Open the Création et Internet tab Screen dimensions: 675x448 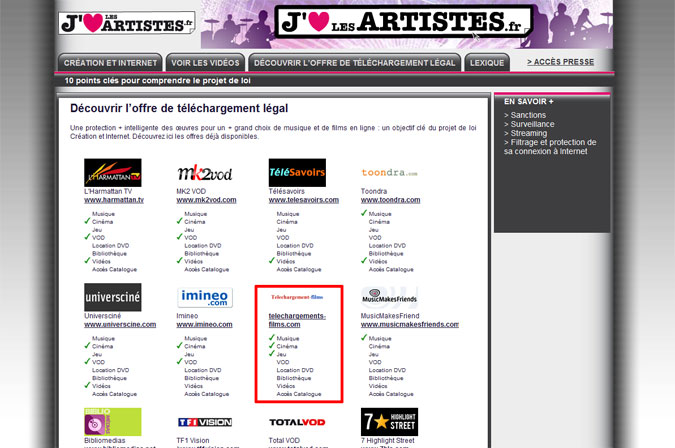(x=110, y=63)
